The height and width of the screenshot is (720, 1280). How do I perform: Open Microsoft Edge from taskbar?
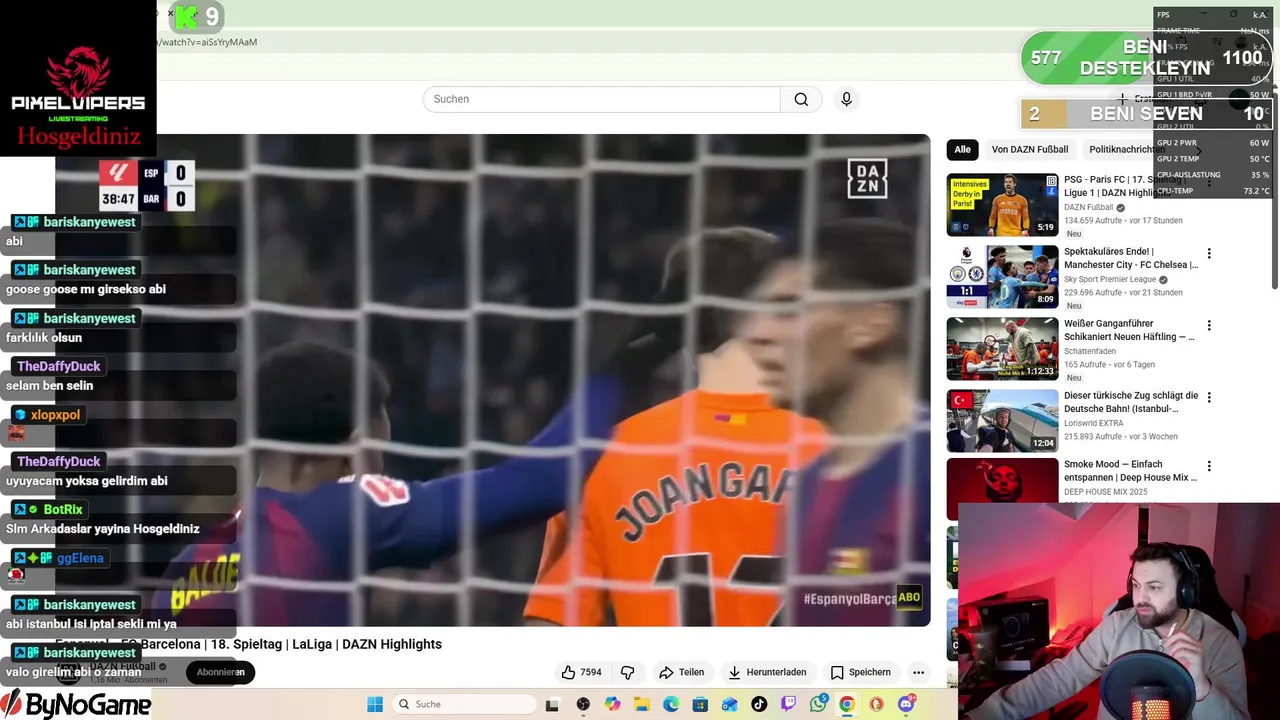pyautogui.click(x=671, y=704)
